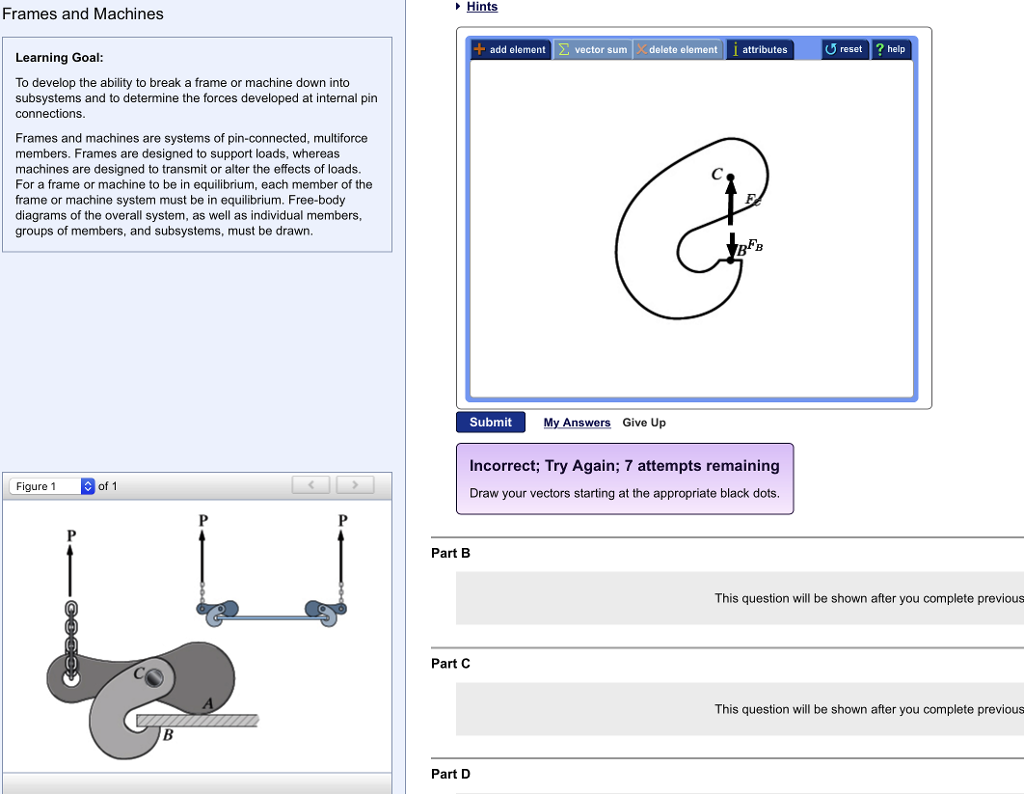
Task: Switch to the Part D section
Action: [x=450, y=773]
